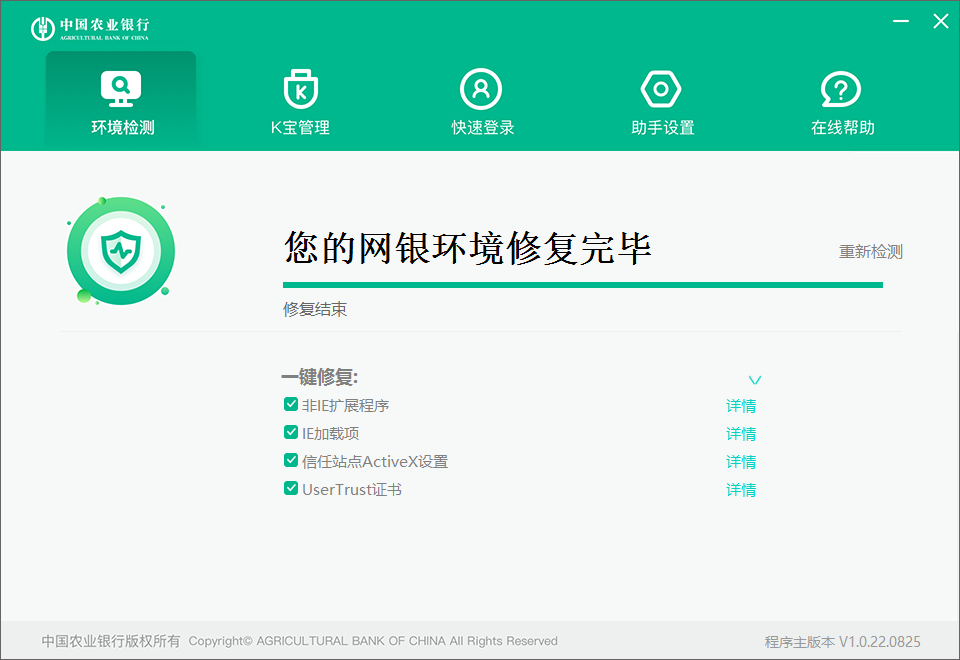Uncheck the 非IE扩展程序 checkbox

(291, 405)
